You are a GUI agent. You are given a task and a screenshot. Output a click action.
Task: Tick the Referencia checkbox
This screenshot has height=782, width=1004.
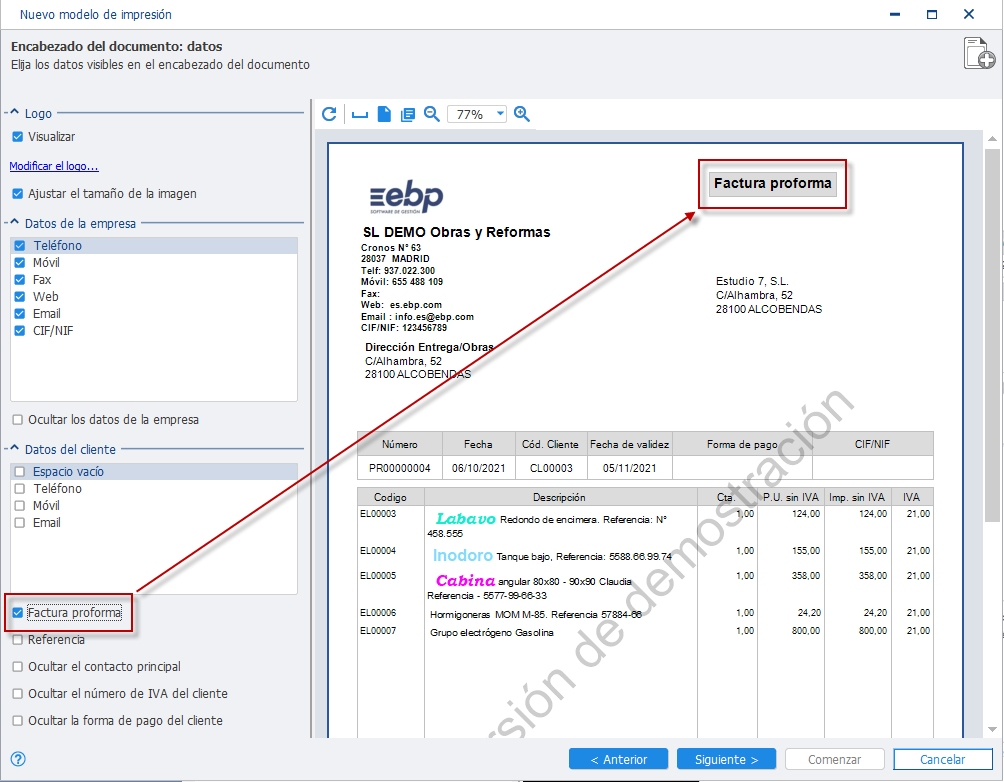[18, 640]
